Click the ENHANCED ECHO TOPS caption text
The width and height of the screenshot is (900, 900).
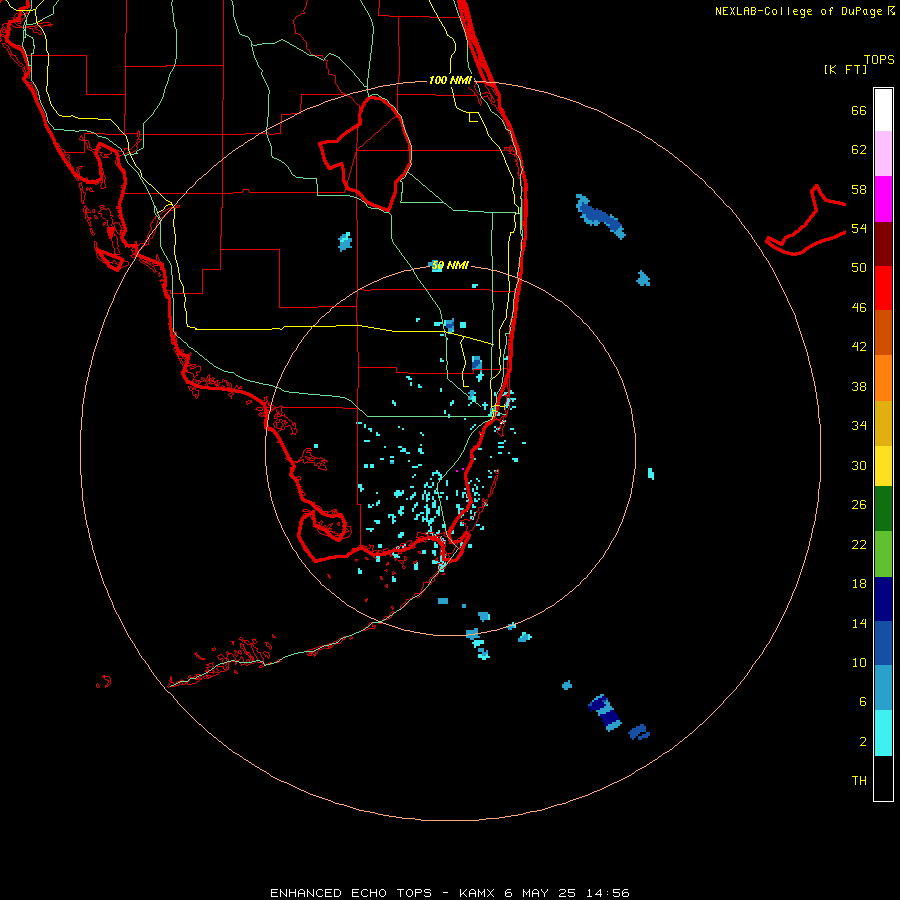click(x=351, y=893)
